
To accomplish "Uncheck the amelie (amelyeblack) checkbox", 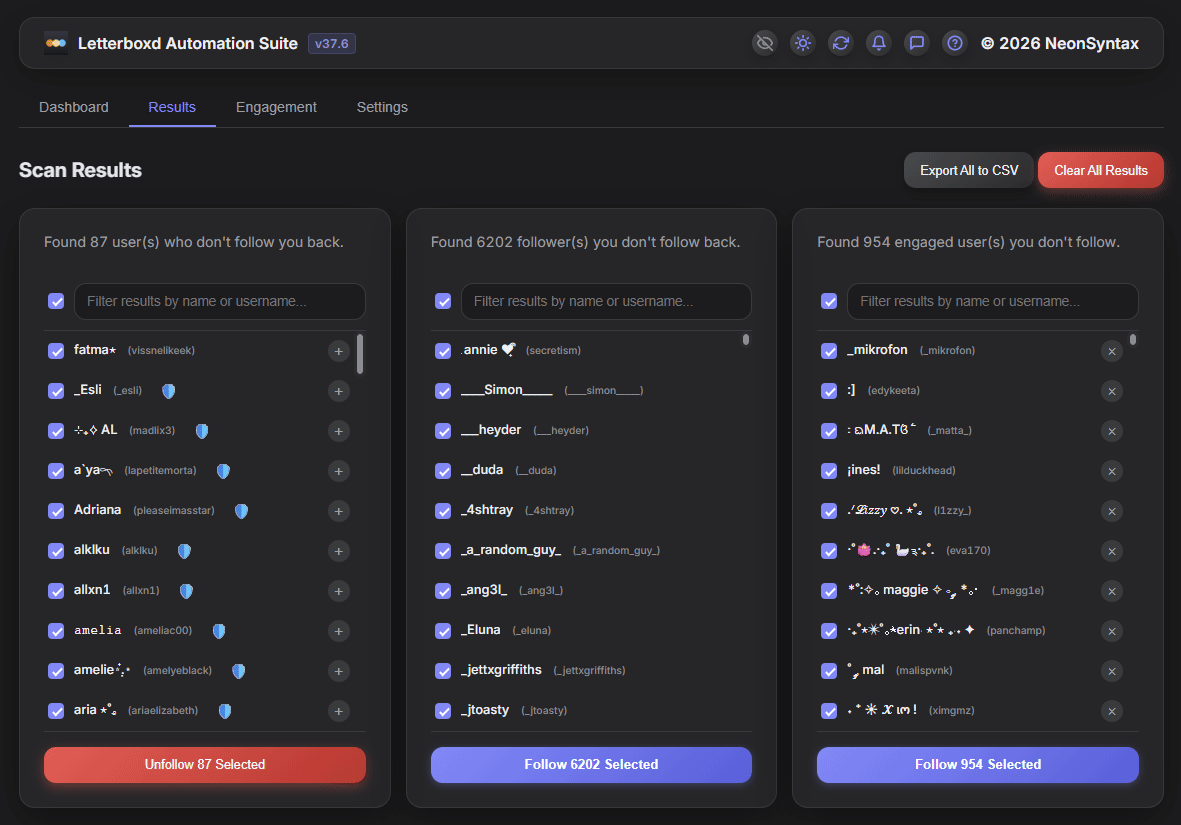I will pyautogui.click(x=56, y=671).
